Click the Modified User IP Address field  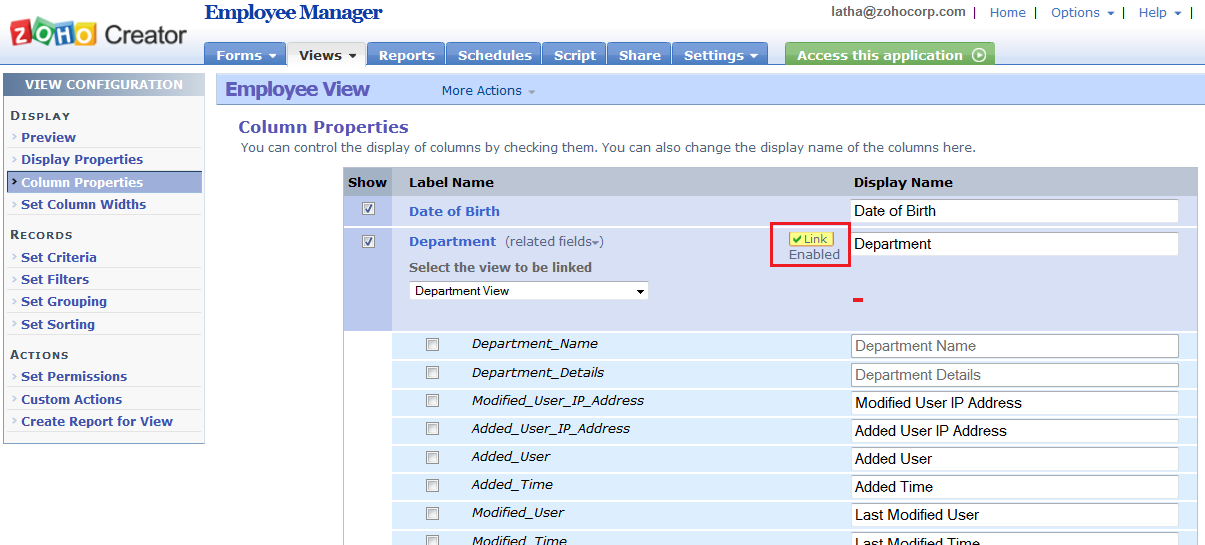tap(1015, 403)
